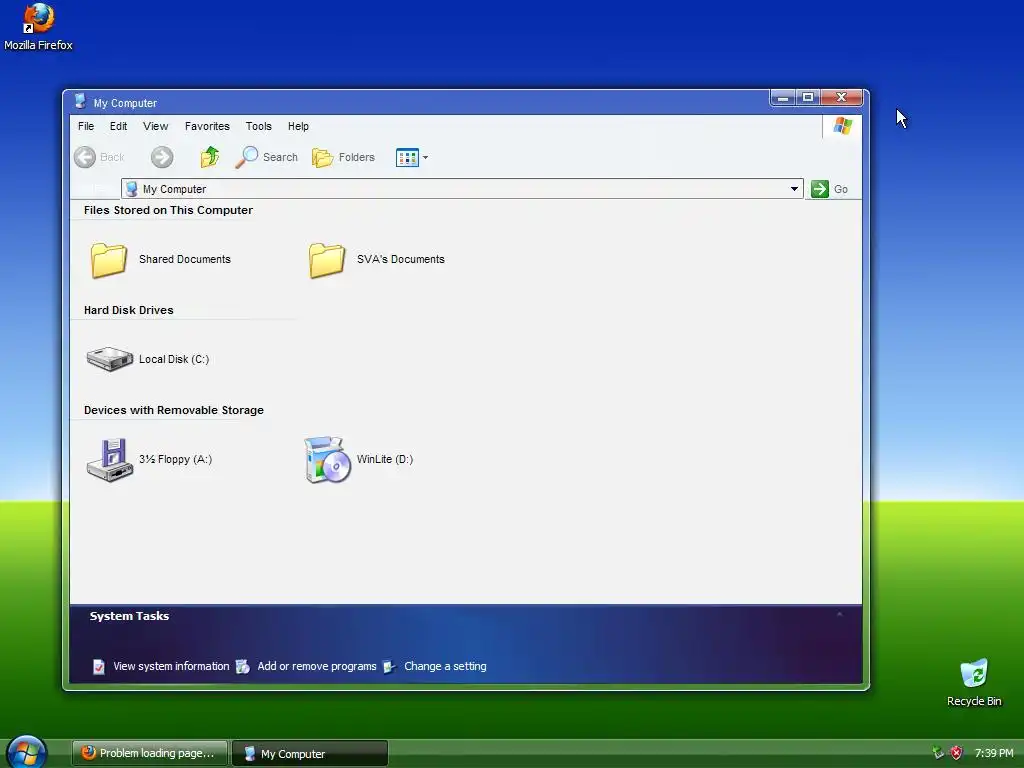
Task: Click the WinLite (D:) label
Action: tap(385, 459)
